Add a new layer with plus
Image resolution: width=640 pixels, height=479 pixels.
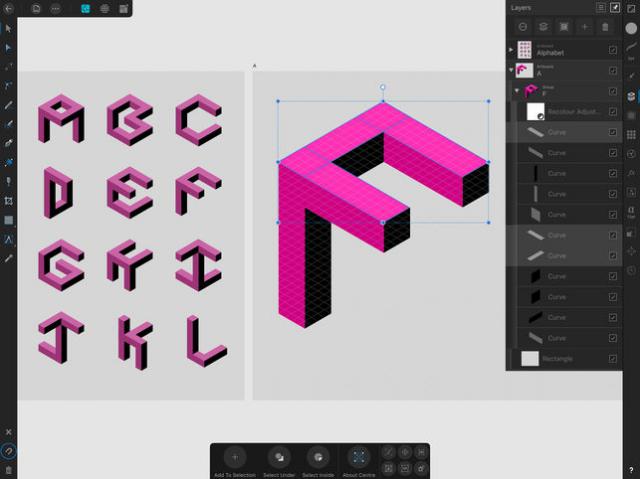point(584,27)
